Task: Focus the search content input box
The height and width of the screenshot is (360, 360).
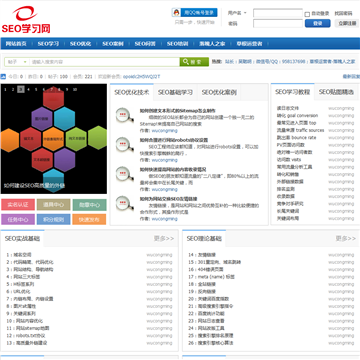Action: (105, 62)
